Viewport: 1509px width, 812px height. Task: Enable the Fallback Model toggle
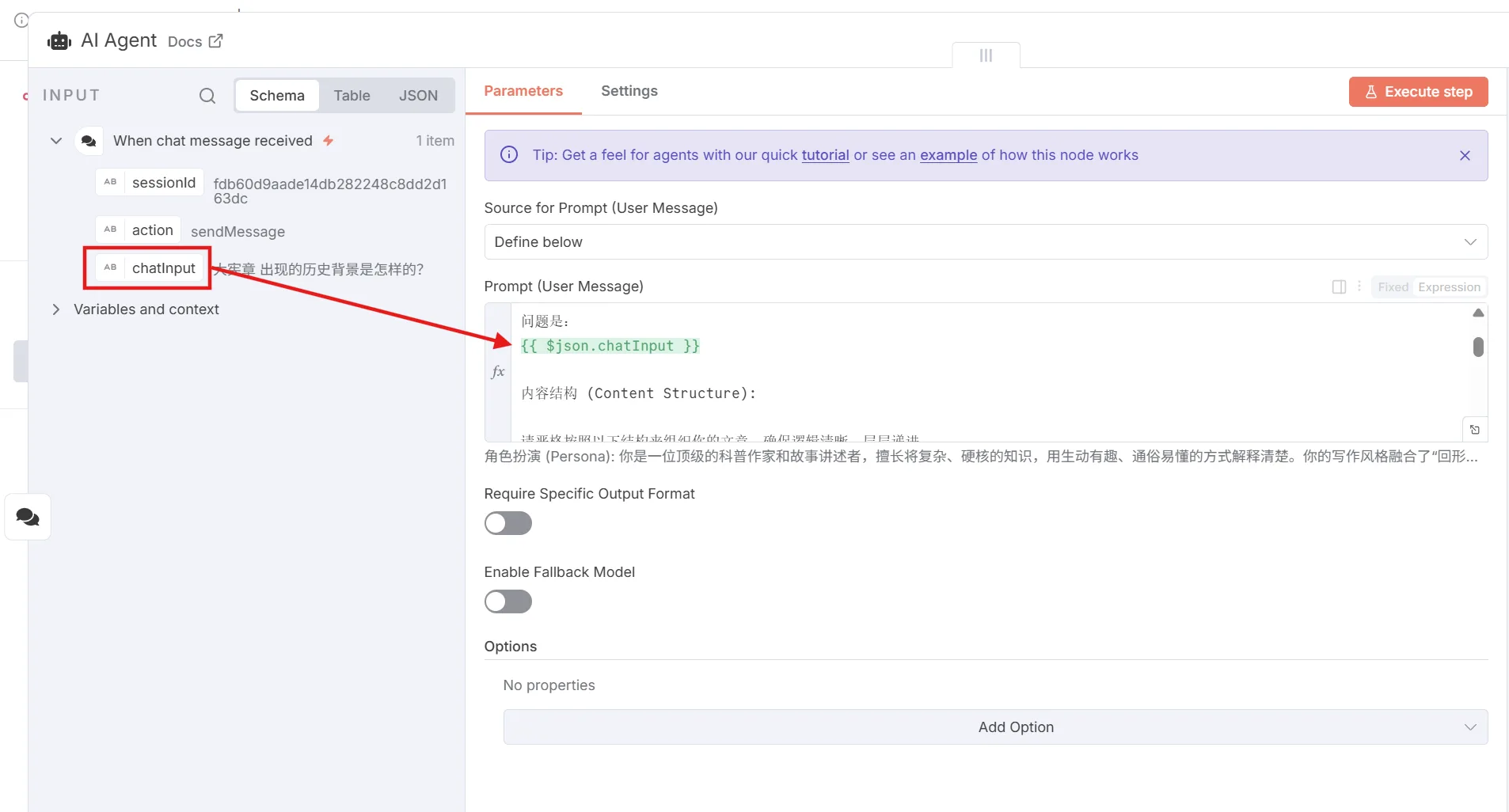508,601
